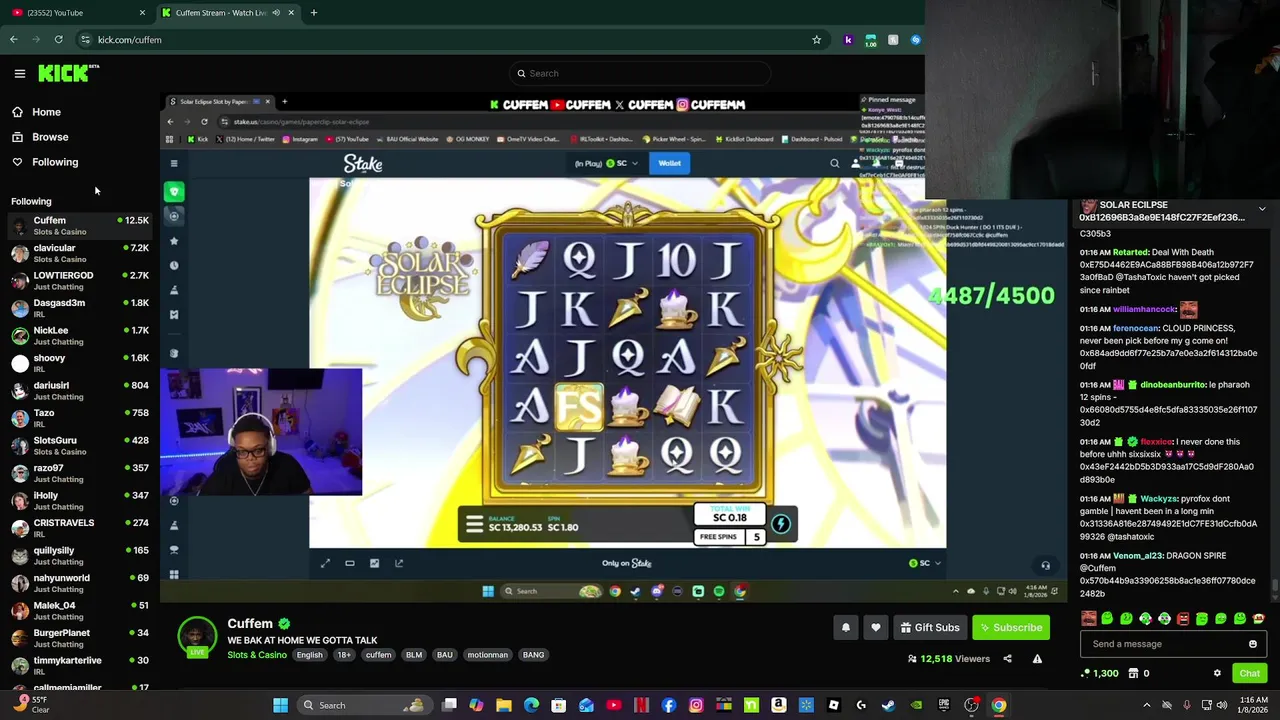Open chat settings gear

coord(1217,673)
